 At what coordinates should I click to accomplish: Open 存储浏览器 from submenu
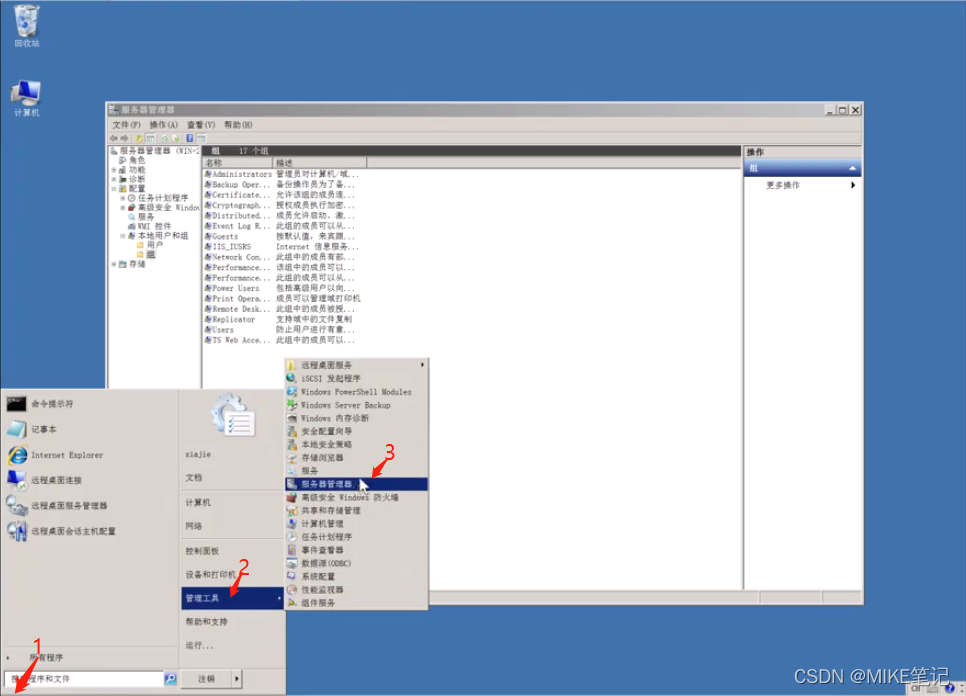pyautogui.click(x=356, y=458)
